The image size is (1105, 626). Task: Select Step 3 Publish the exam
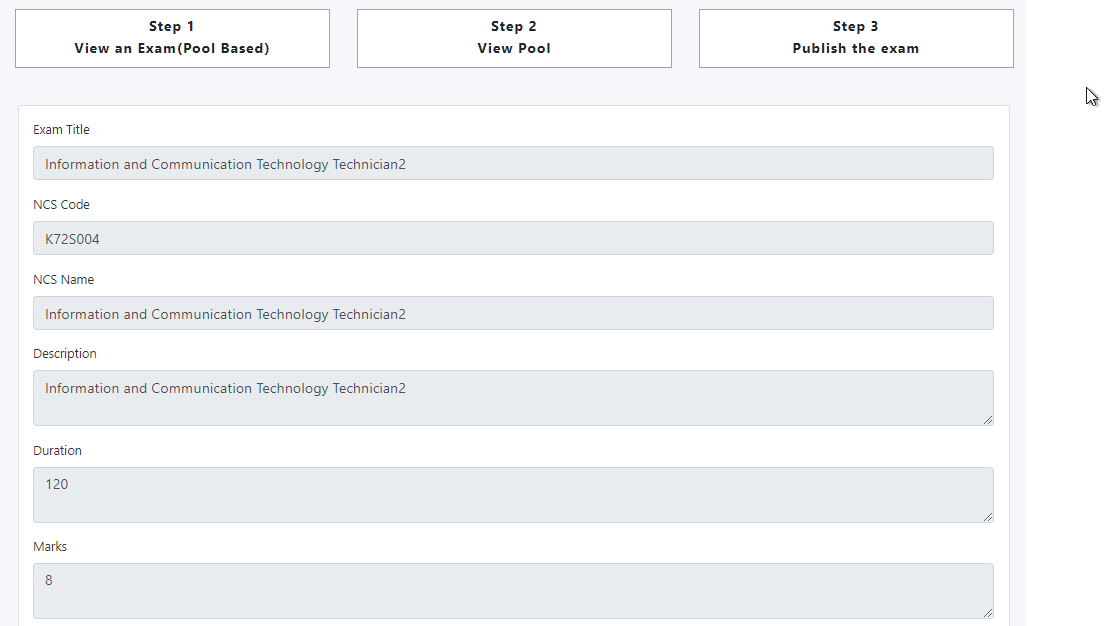856,38
